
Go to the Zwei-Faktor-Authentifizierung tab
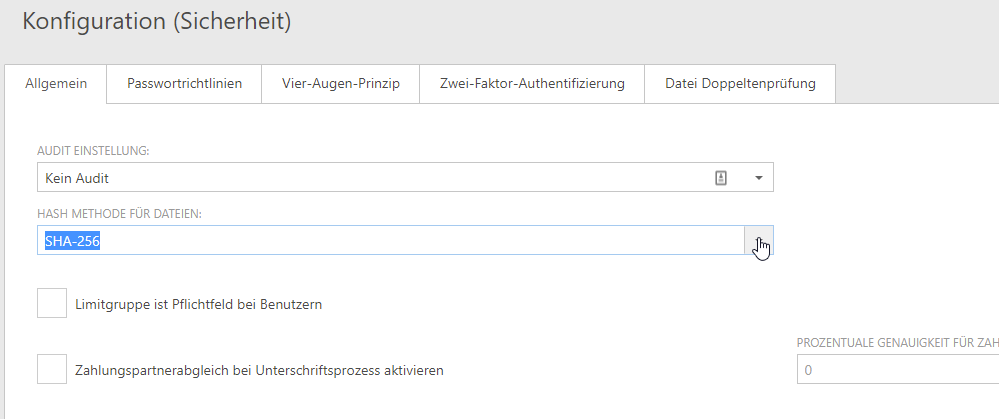[532, 84]
